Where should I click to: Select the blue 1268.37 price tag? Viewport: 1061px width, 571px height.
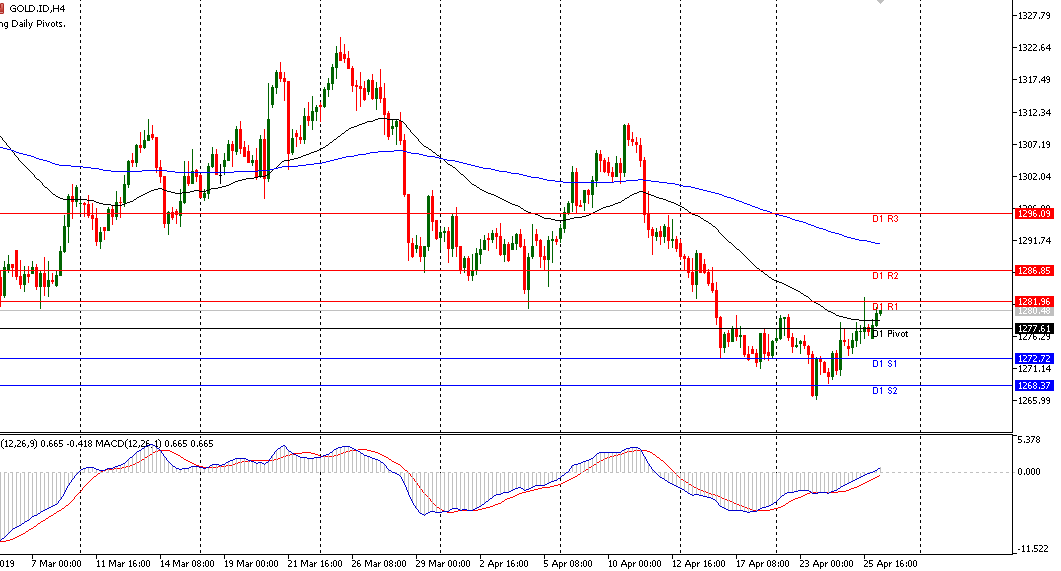tap(1033, 386)
